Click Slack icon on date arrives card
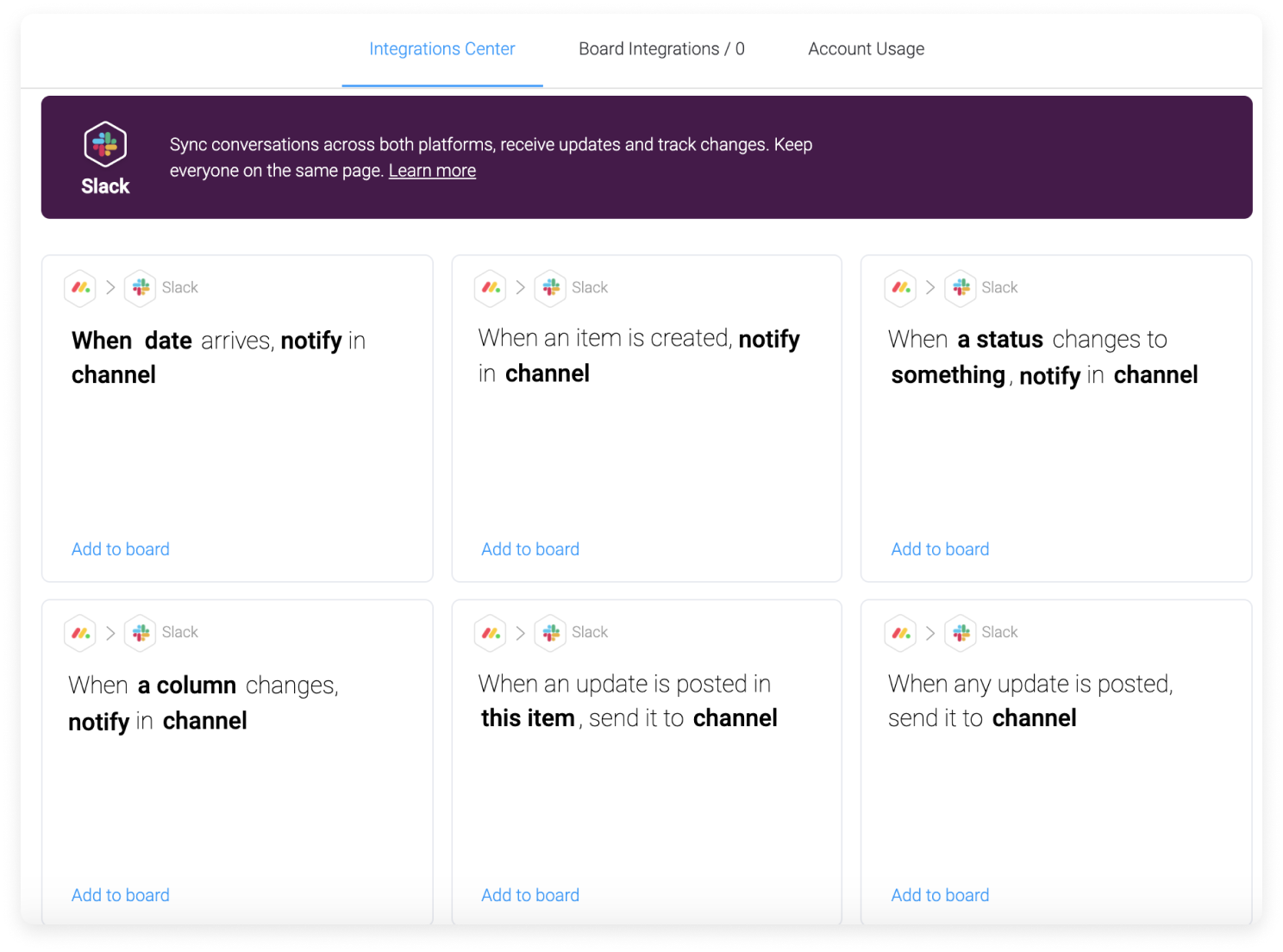1283x952 pixels. point(141,288)
